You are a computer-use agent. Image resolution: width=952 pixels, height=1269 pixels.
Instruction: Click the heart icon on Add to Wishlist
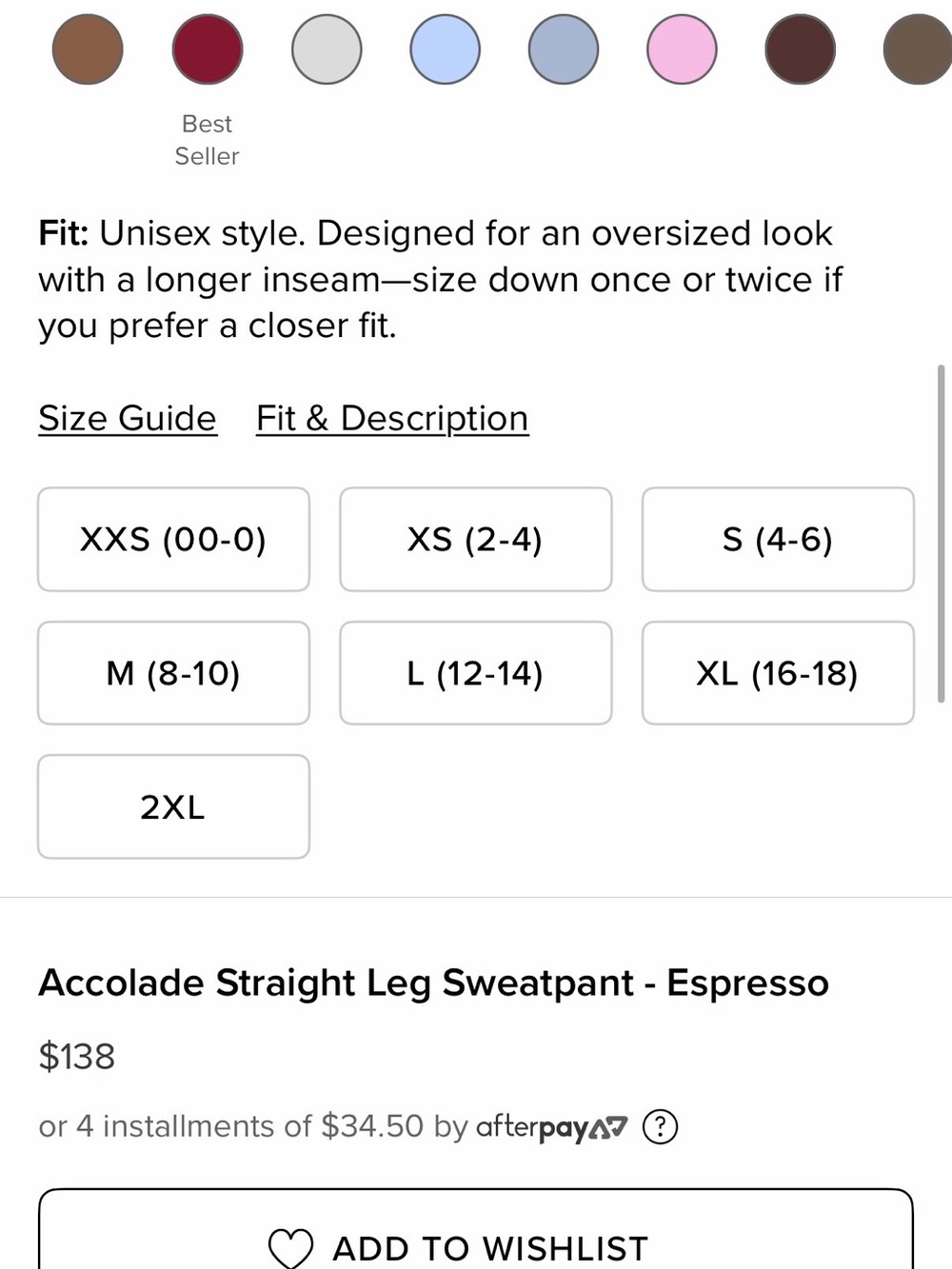(x=290, y=1248)
